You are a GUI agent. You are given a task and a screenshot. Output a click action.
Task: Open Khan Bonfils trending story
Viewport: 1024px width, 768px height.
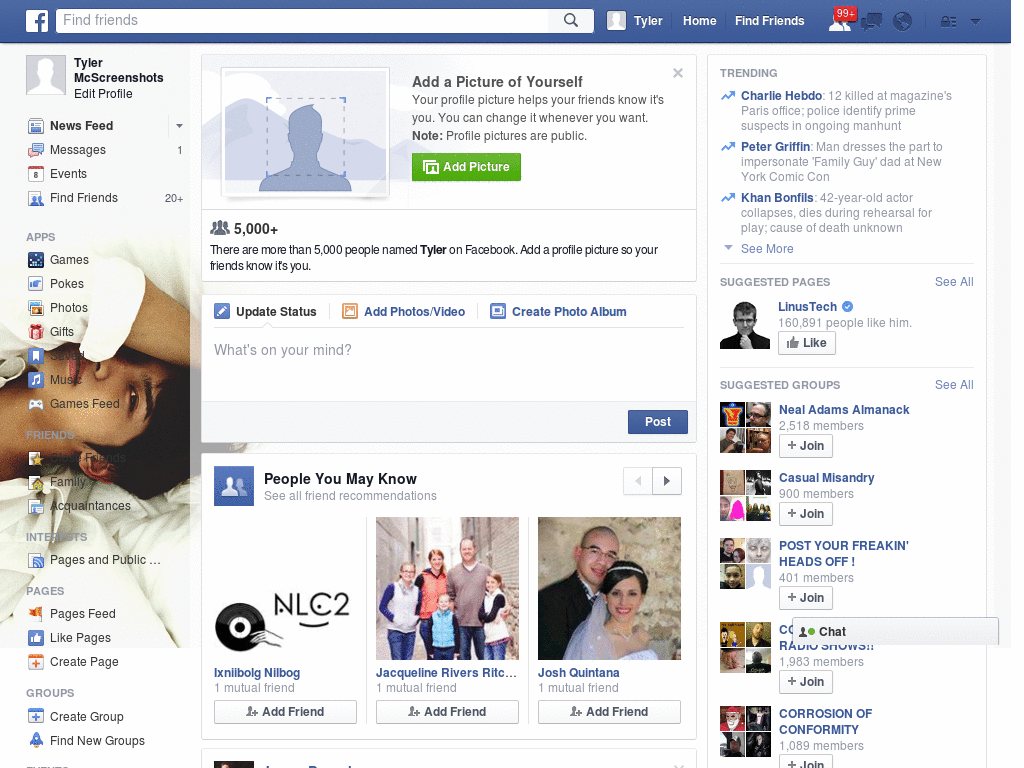776,198
